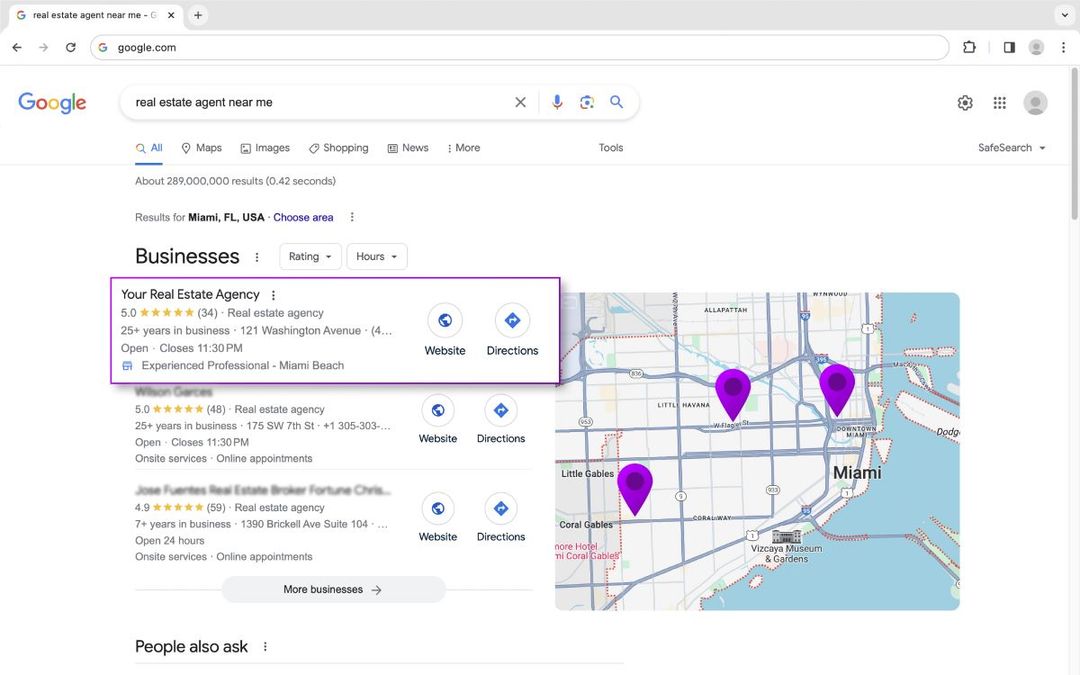This screenshot has width=1080, height=675.
Task: Reload the page with the refresh icon
Action: 70,48
